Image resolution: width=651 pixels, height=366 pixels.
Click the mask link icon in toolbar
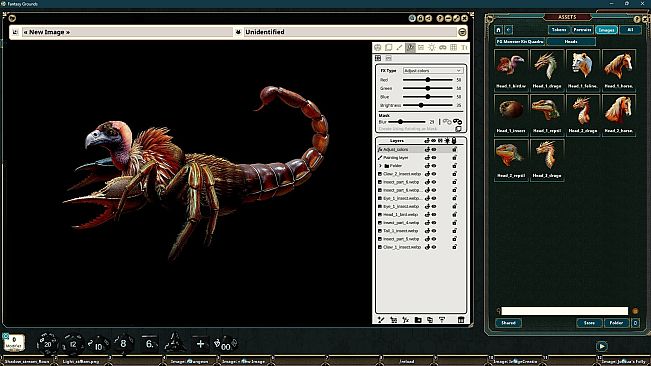[x=443, y=48]
